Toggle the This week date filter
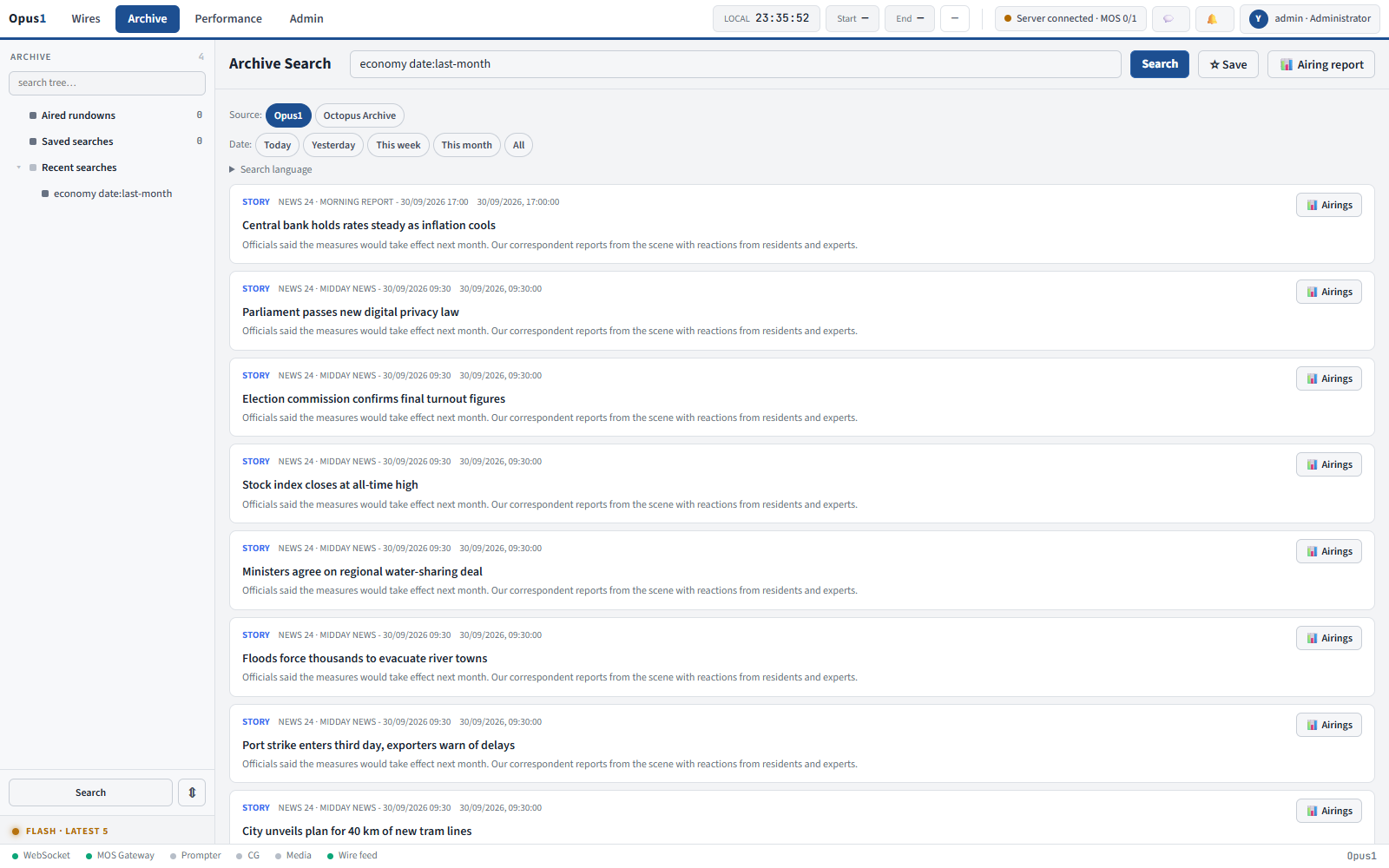Image resolution: width=1389 pixels, height=868 pixels. coord(398,145)
